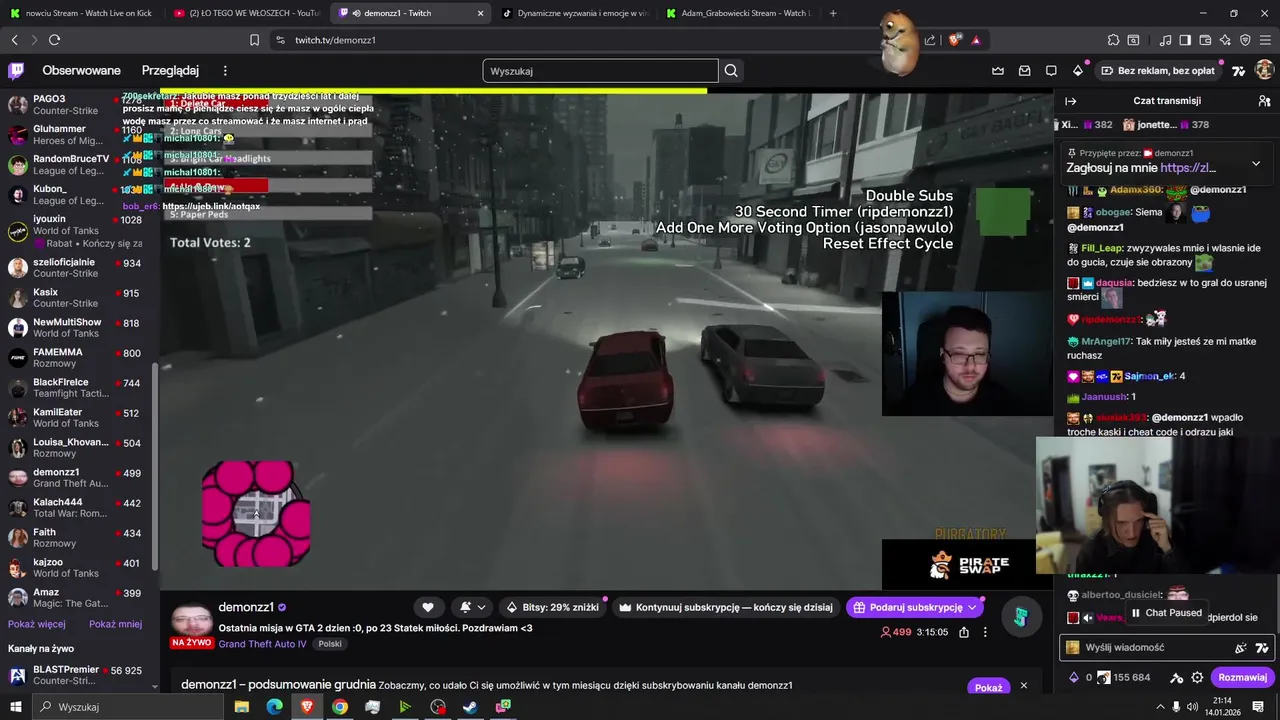1280x720 pixels.
Task: Toggle notification bell for demonzz1
Action: pyautogui.click(x=472, y=607)
